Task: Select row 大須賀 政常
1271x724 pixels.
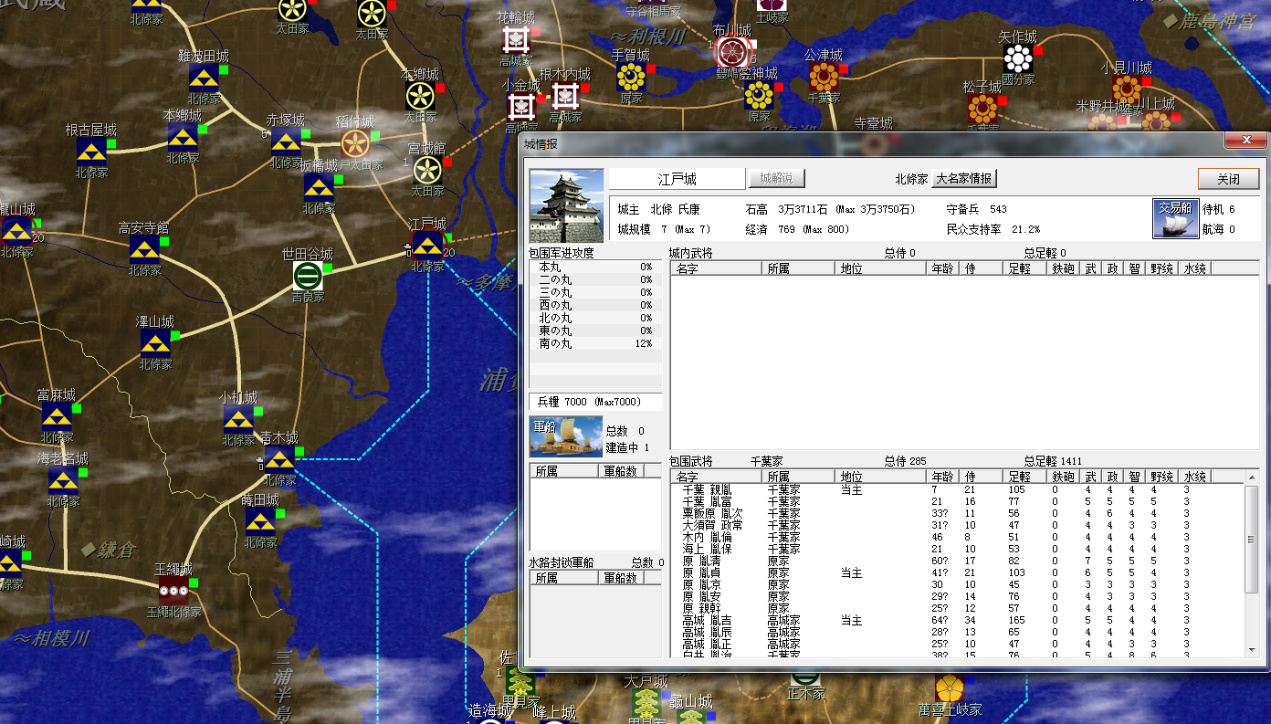Action: 956,525
